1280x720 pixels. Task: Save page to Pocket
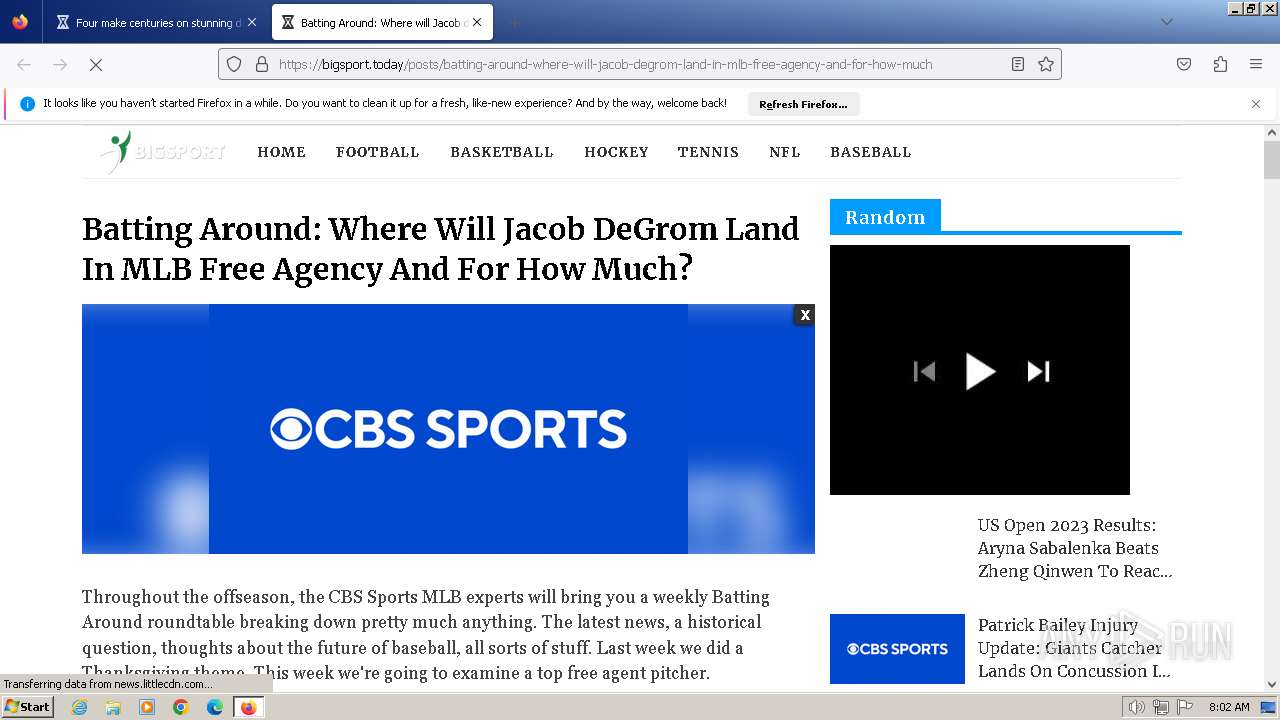click(x=1184, y=64)
